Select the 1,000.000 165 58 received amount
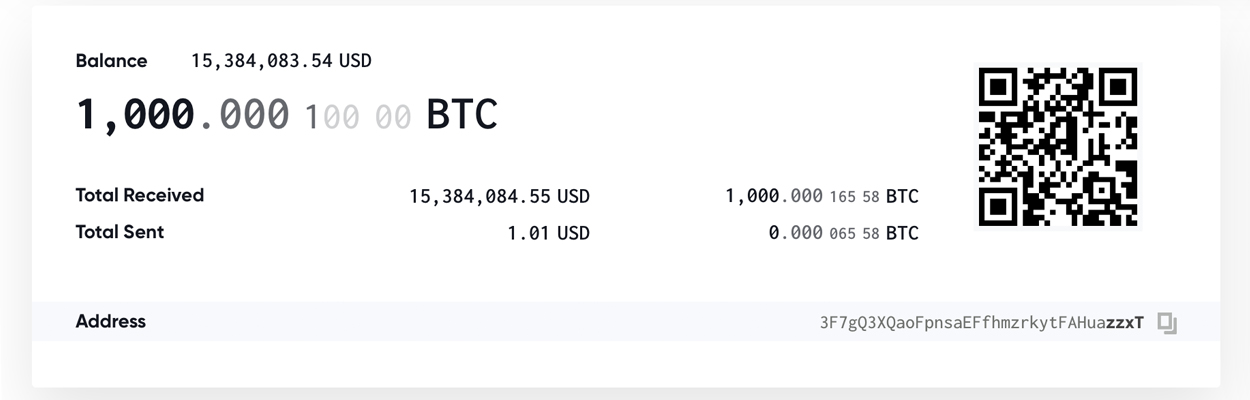The width and height of the screenshot is (1250, 400). coord(802,197)
